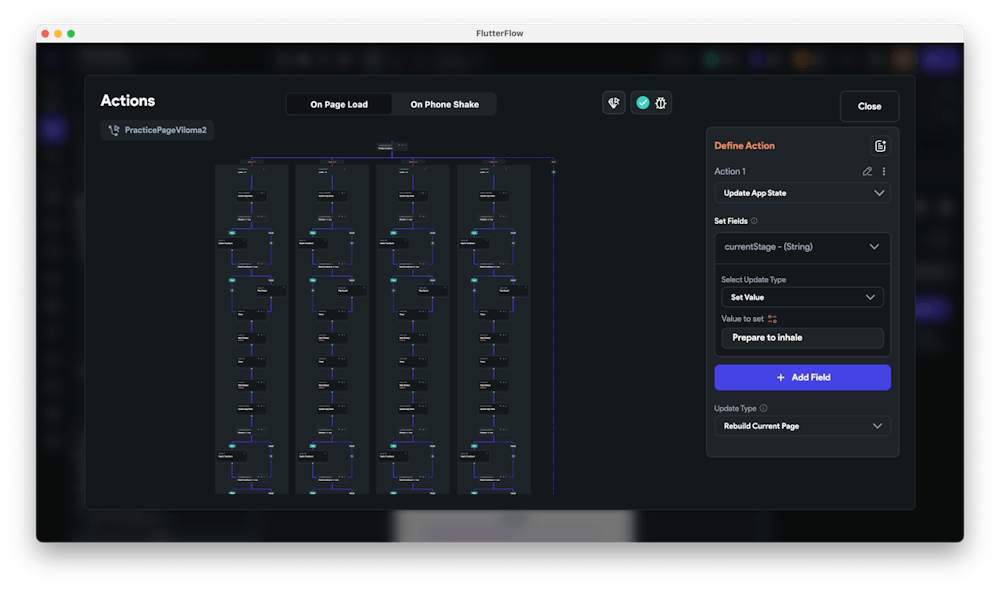Expand the currentStage - (String) field
1000x590 pixels.
click(x=802, y=247)
